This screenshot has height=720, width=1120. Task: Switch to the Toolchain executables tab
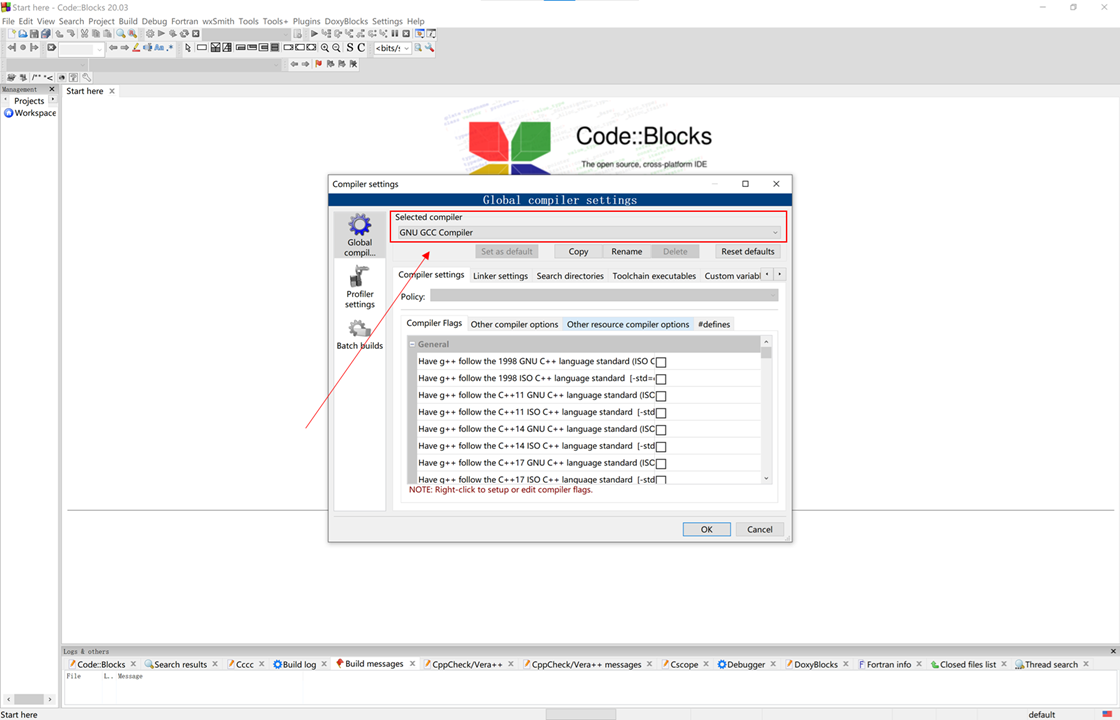pos(654,276)
